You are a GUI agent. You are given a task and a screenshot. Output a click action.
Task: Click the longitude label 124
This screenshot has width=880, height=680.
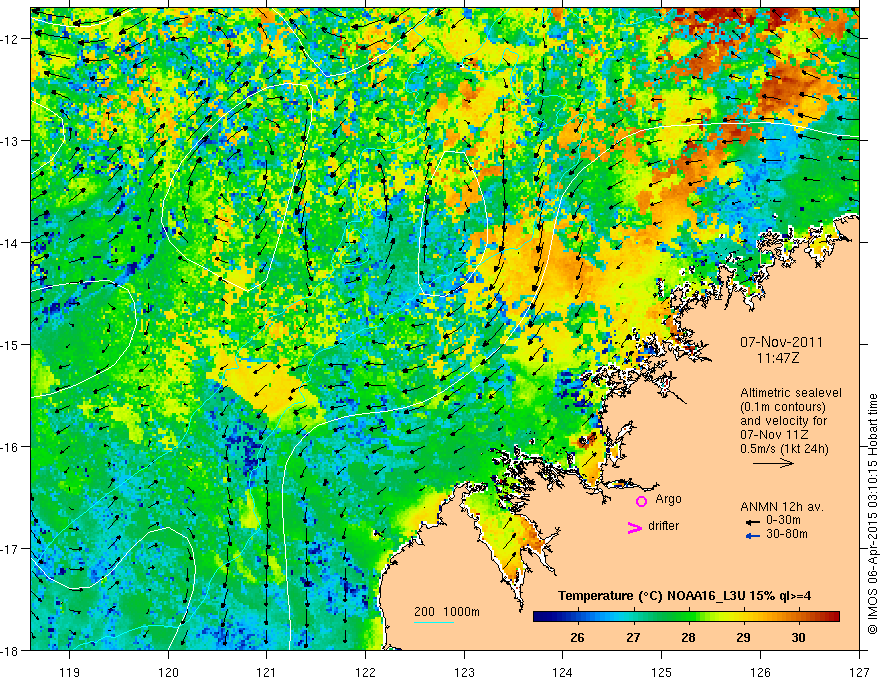[563, 672]
